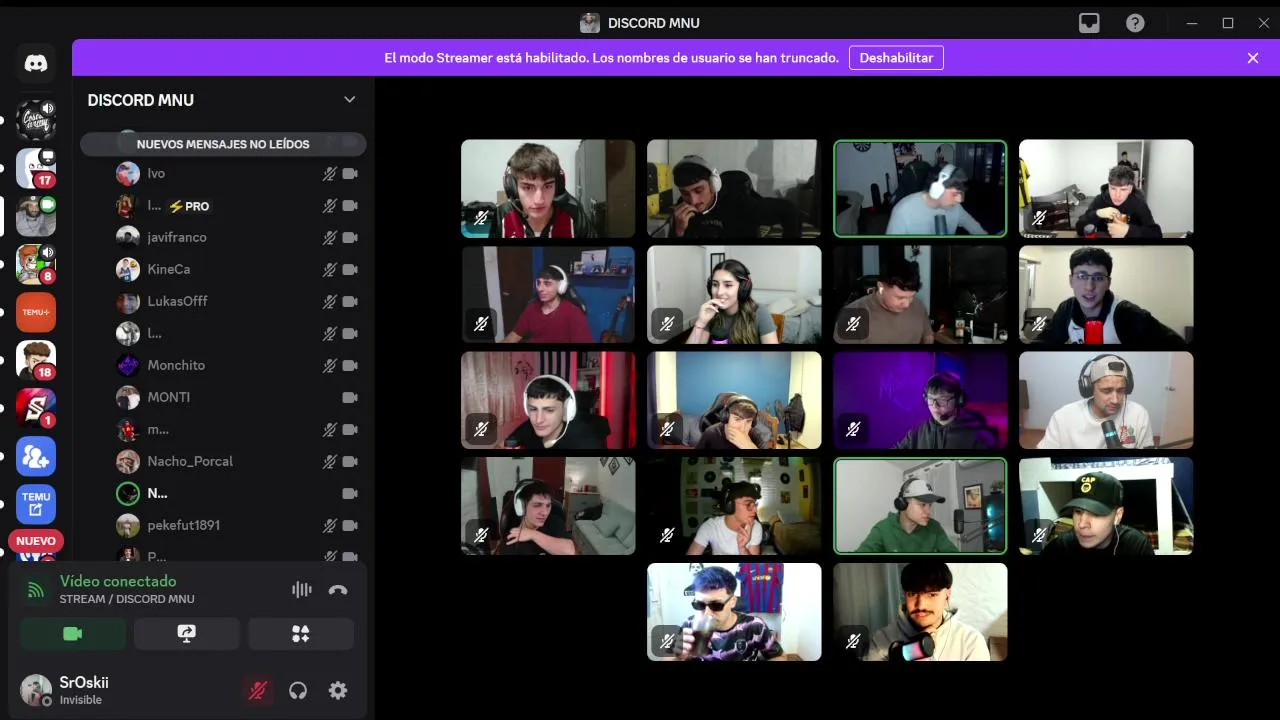Click the red NUEVO badge

pyautogui.click(x=36, y=541)
